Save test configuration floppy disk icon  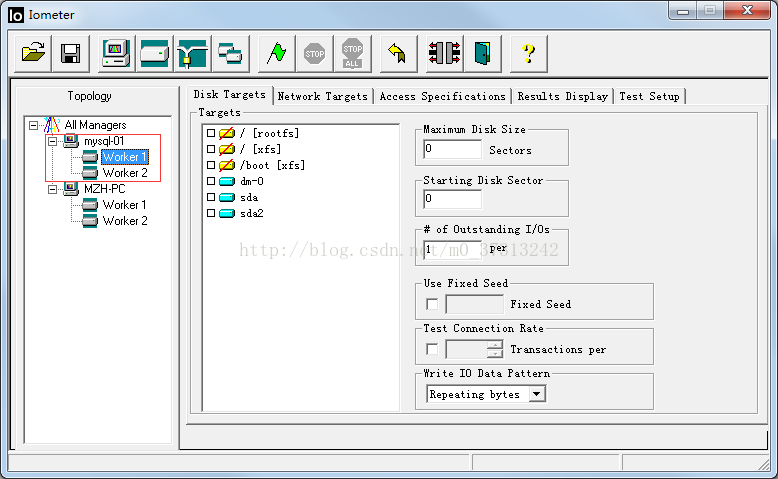(71, 53)
